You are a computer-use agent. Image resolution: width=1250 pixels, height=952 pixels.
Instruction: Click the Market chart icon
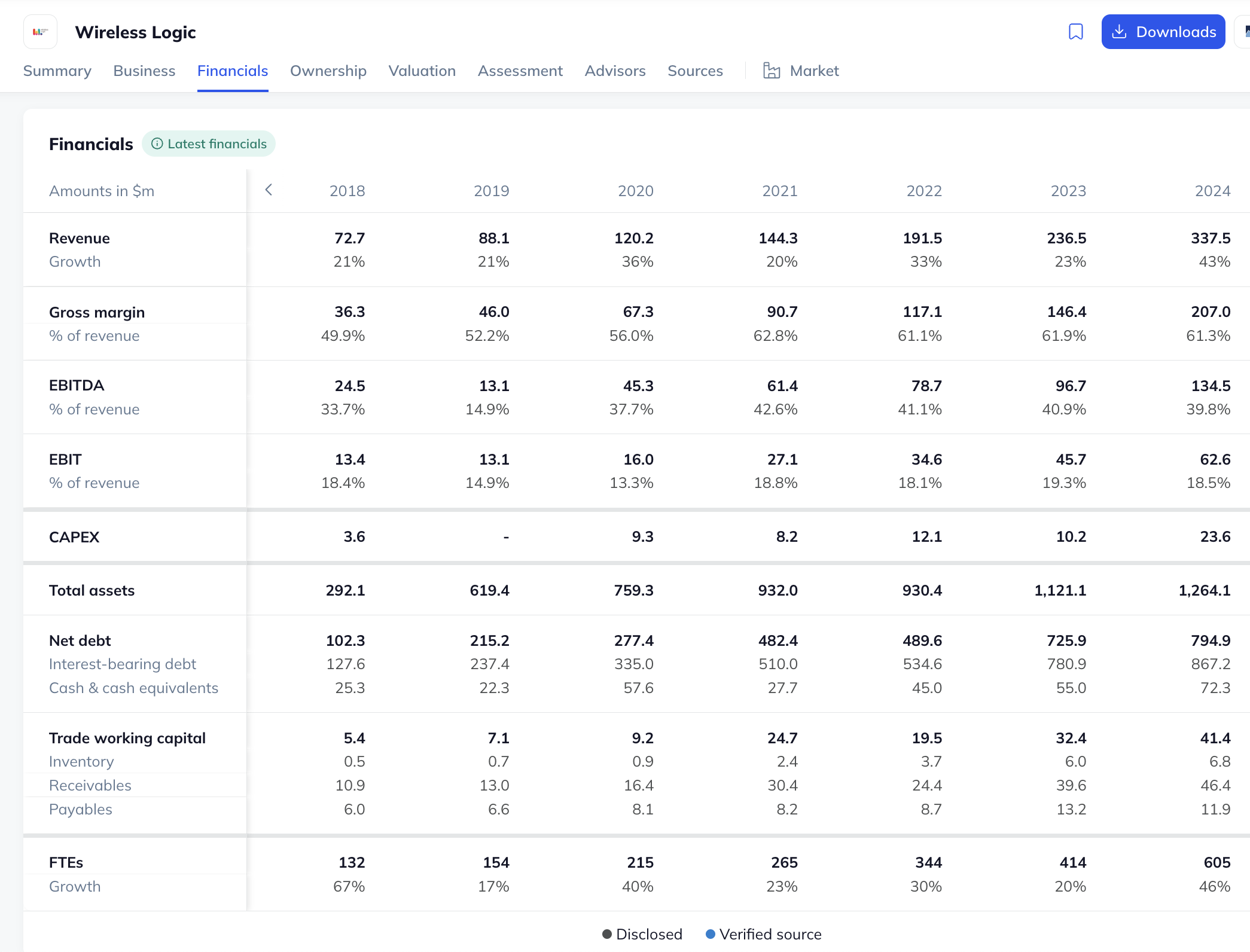click(772, 71)
